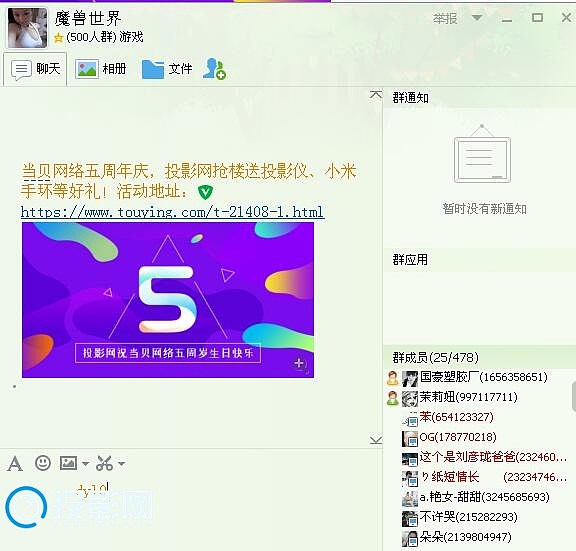Click the green security shield icon
This screenshot has height=551, width=576.
[x=205, y=192]
